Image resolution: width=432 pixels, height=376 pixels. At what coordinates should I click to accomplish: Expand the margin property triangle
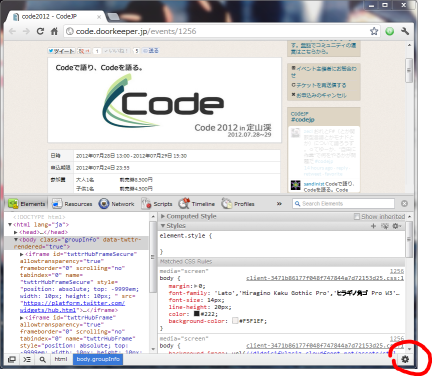pyautogui.click(x=196, y=286)
